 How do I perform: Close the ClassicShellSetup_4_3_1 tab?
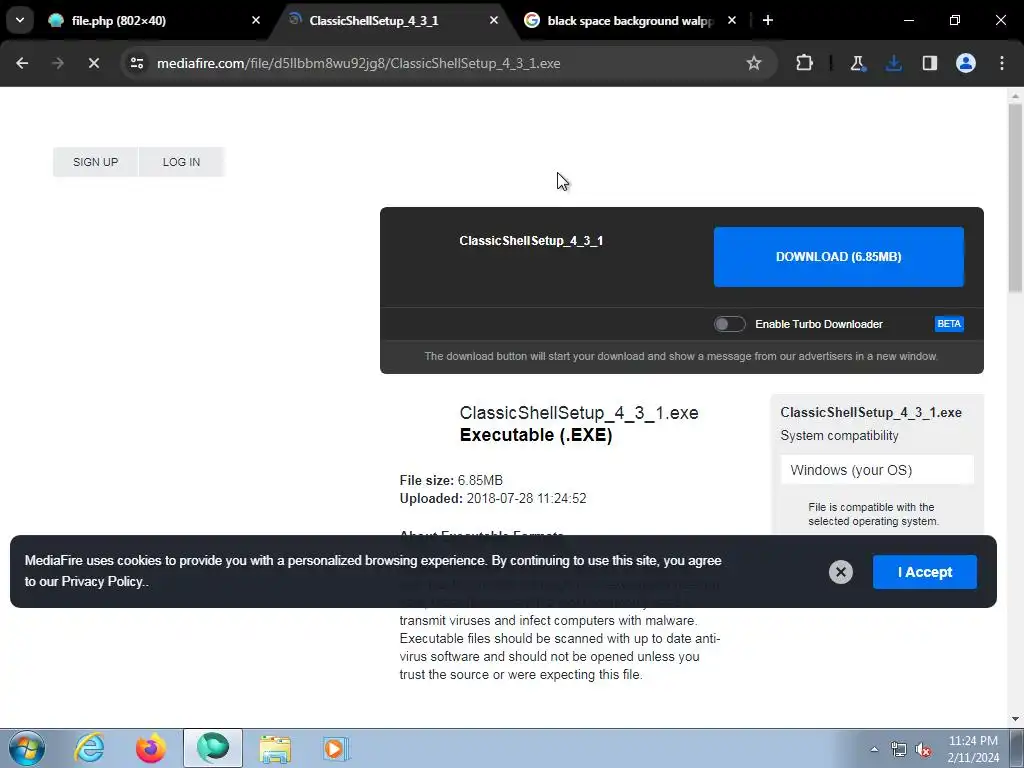(x=494, y=20)
